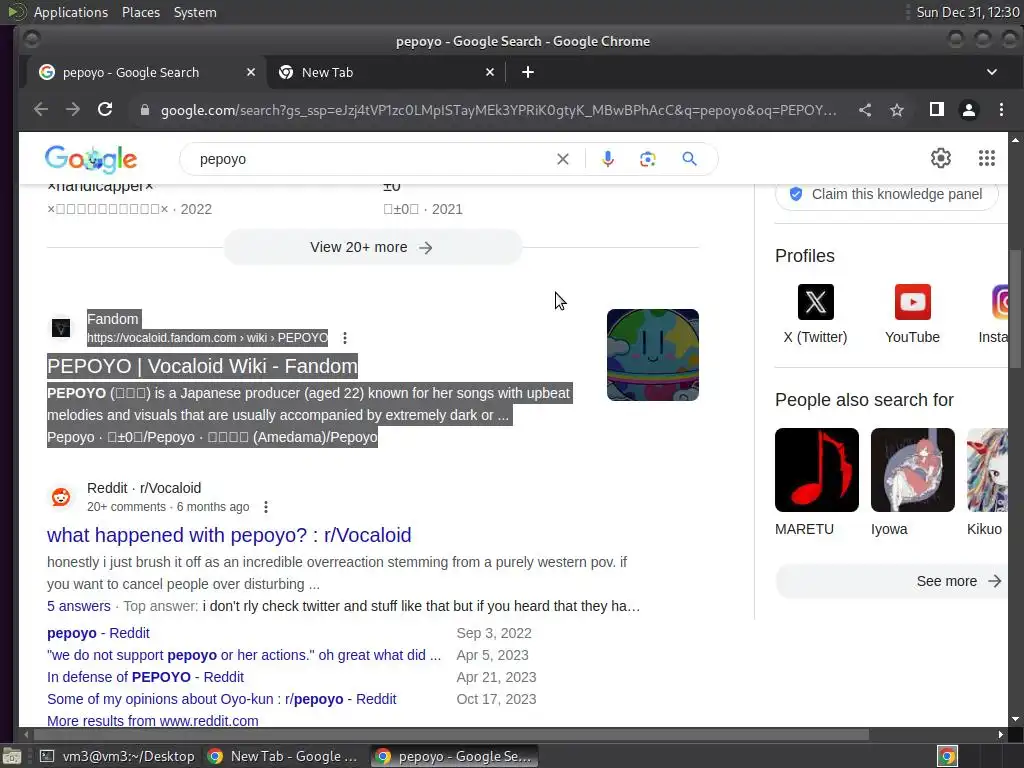This screenshot has height=768, width=1024.
Task: Open PEPOYO Vocaloid Wiki Fandom link
Action: coord(202,366)
